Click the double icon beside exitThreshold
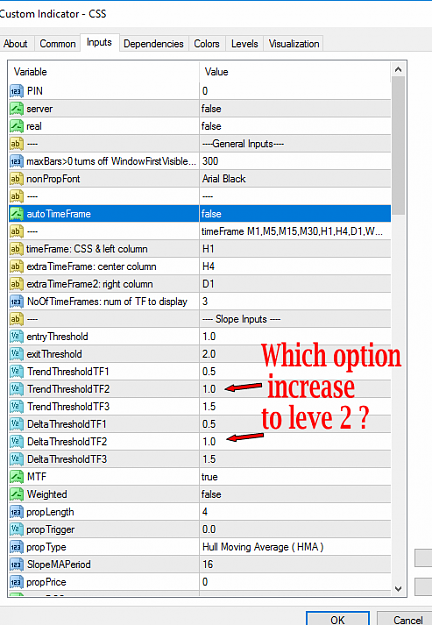432x625 pixels. pos(16,354)
